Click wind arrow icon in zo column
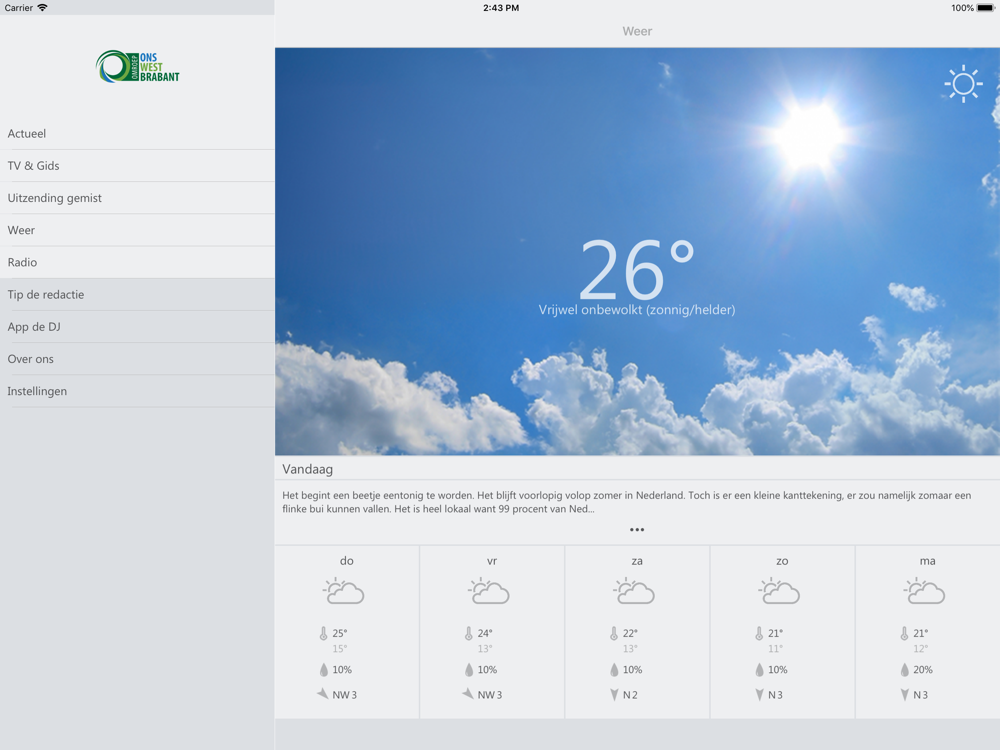This screenshot has width=1000, height=750. (759, 695)
